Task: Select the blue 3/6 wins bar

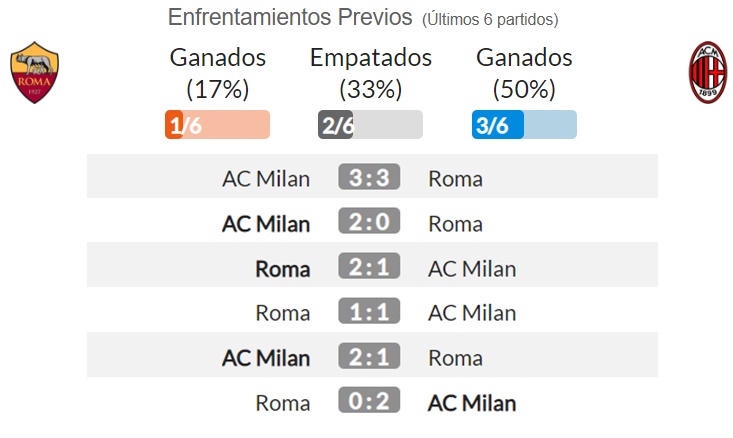Action: (524, 125)
